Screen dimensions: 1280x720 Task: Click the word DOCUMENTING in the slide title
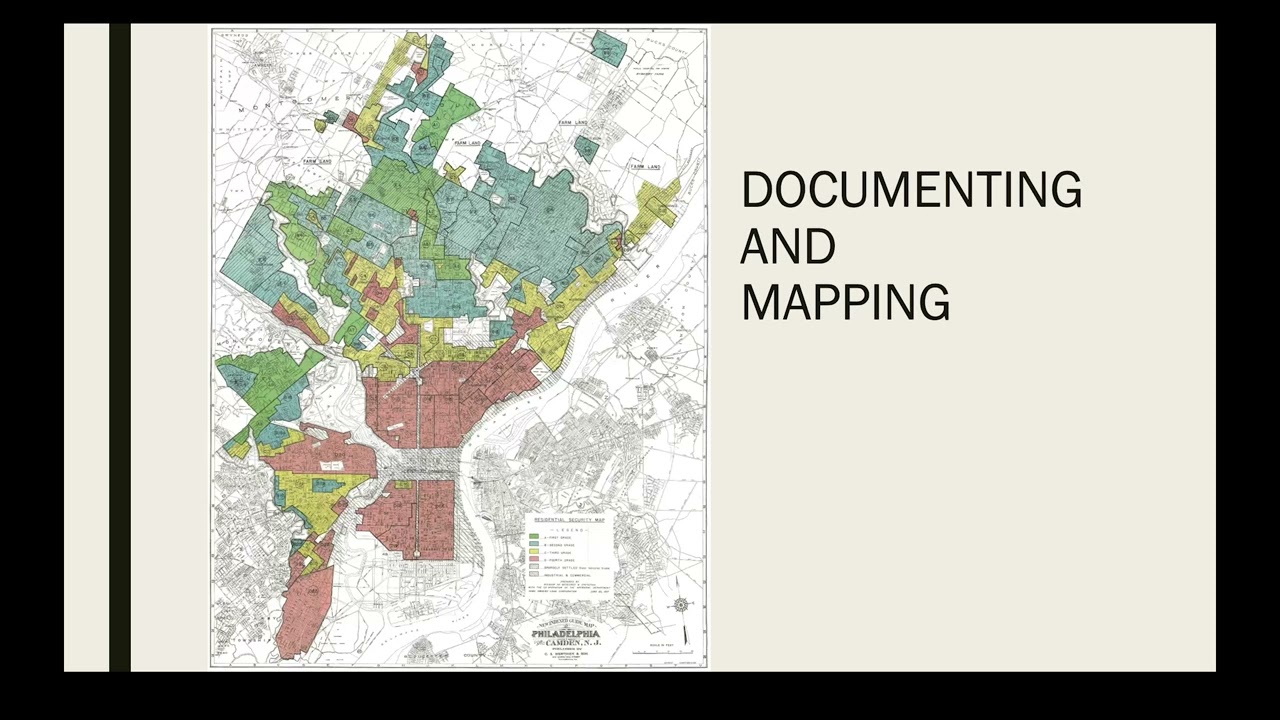coord(911,190)
